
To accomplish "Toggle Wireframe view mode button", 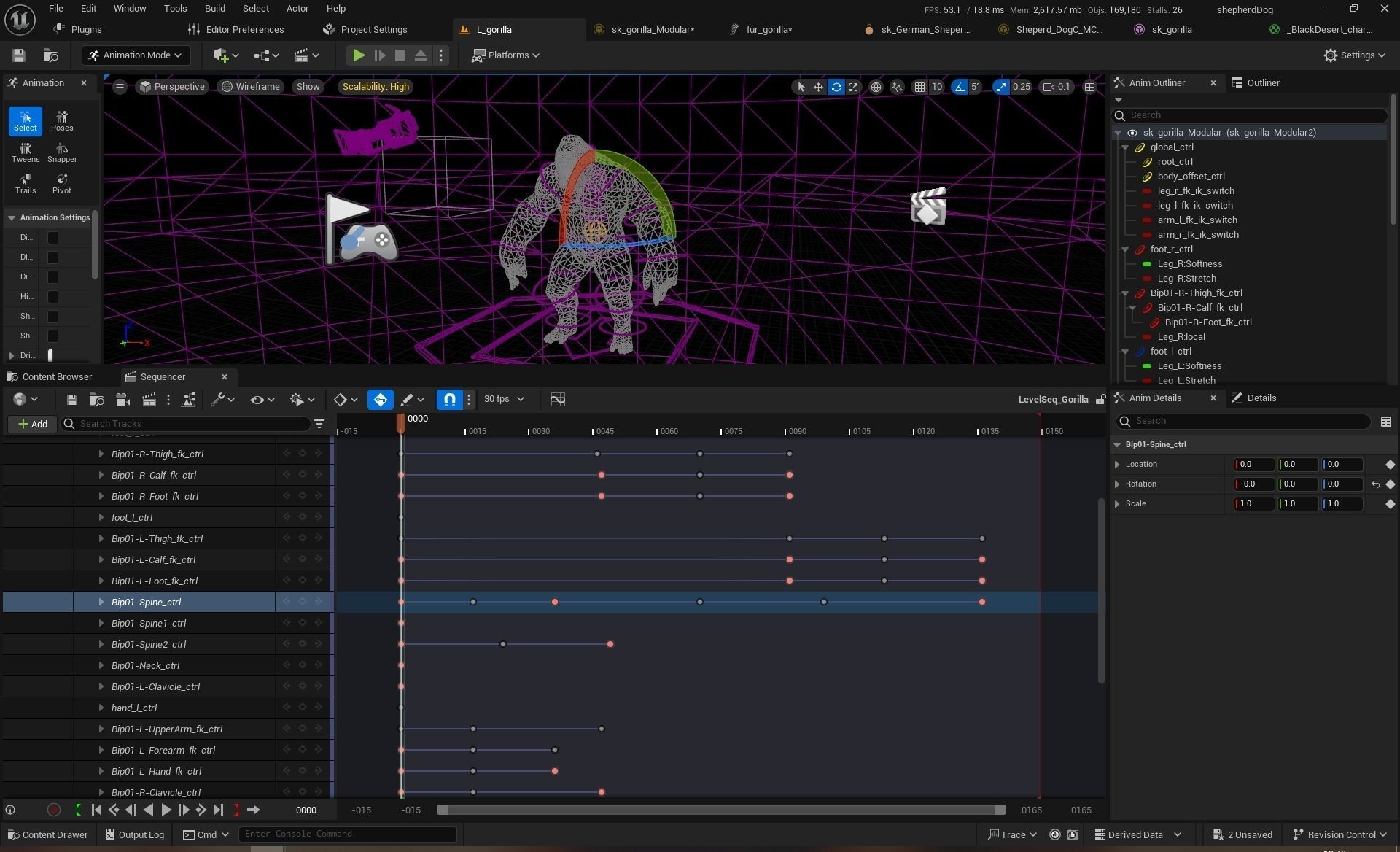I will tap(251, 87).
